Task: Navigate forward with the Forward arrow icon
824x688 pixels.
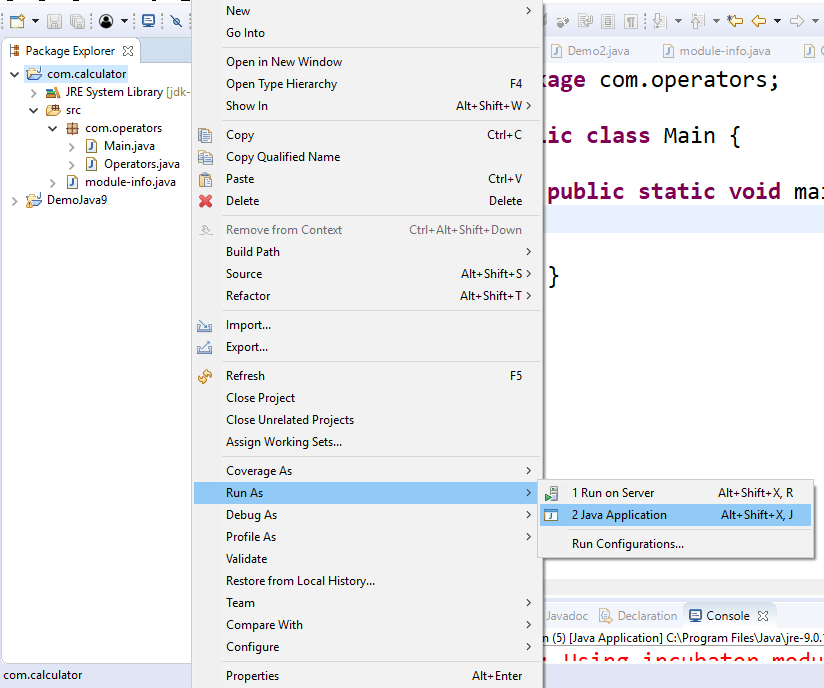Action: click(797, 19)
